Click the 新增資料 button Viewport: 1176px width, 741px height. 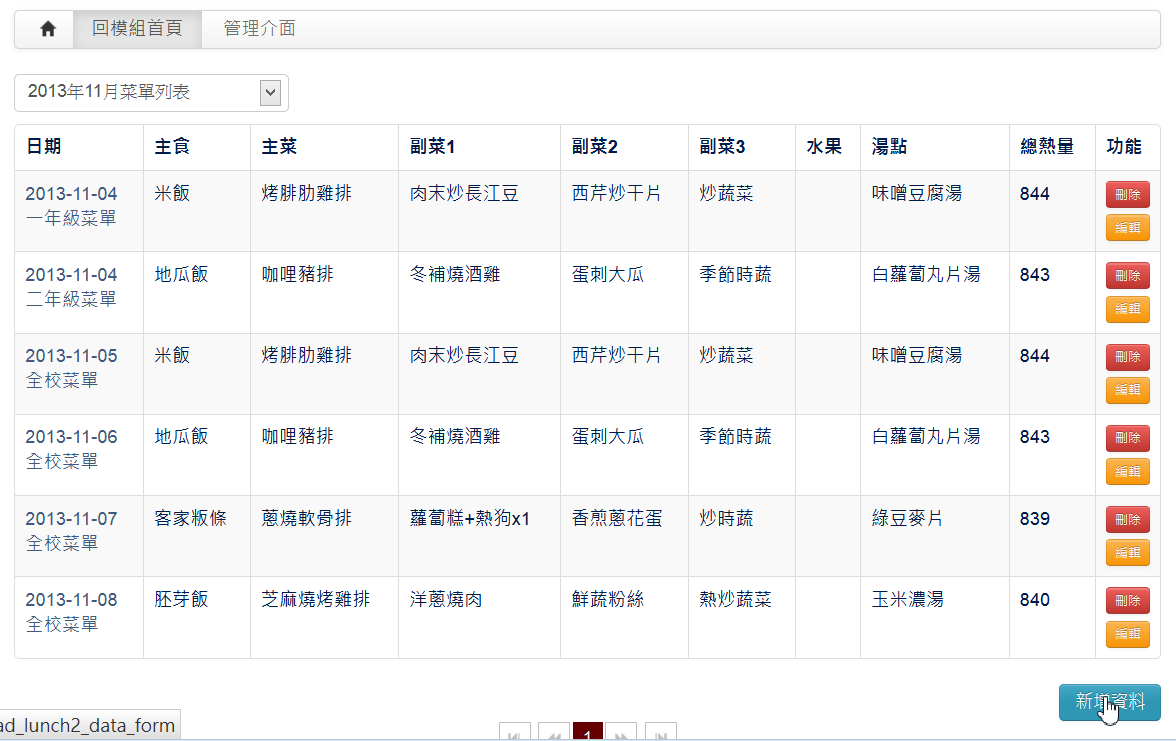(1109, 702)
